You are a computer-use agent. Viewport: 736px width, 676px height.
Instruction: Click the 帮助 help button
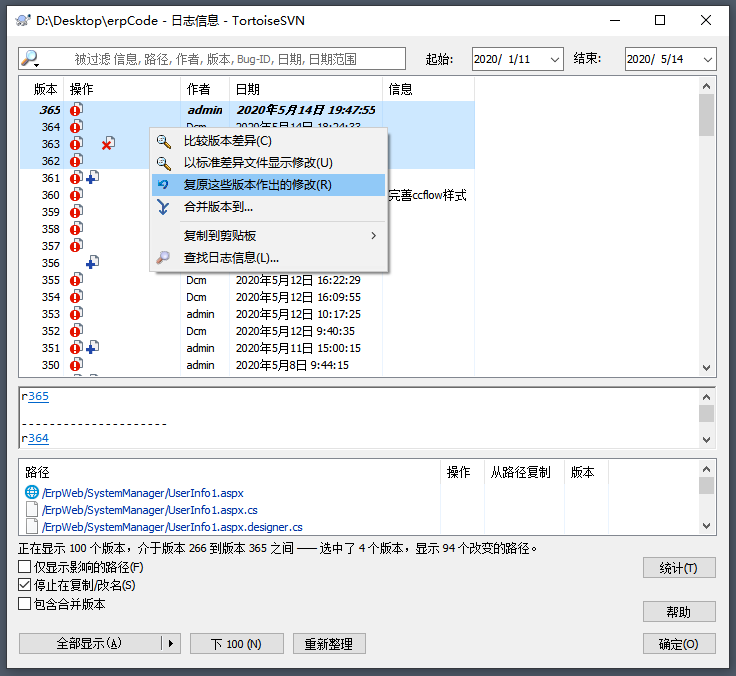tap(679, 612)
